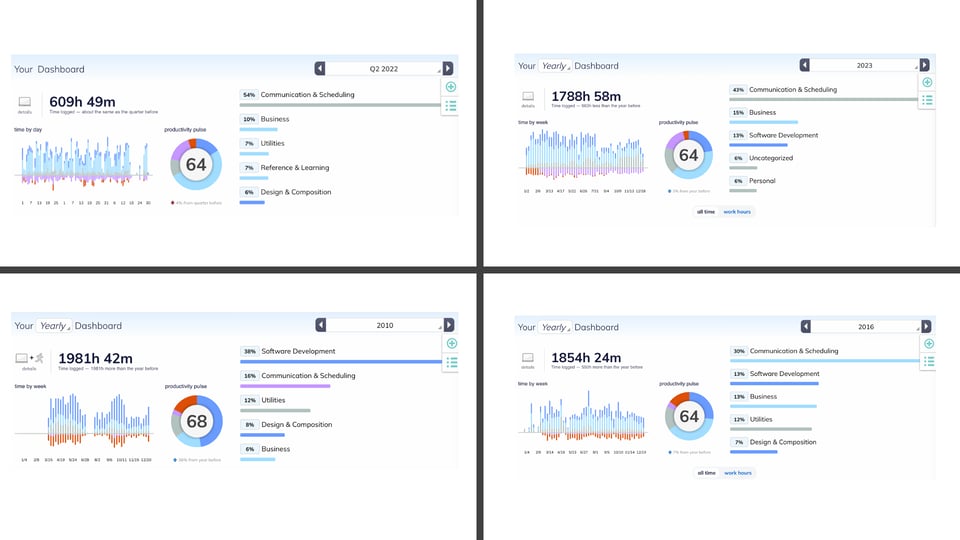Click the plus icon on the 2023 dashboard
The image size is (960, 540).
pos(927,83)
